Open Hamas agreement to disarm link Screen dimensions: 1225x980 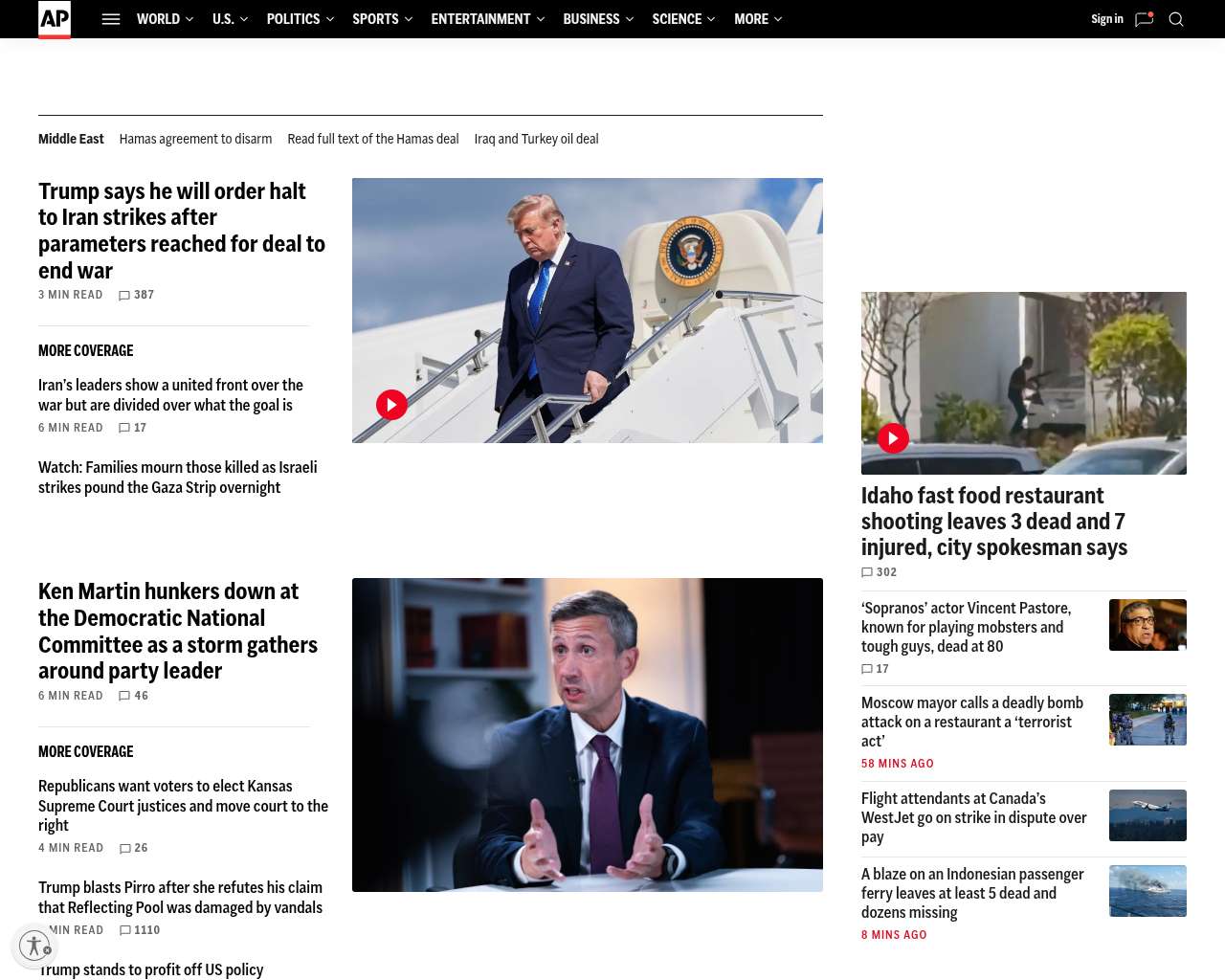coord(195,139)
